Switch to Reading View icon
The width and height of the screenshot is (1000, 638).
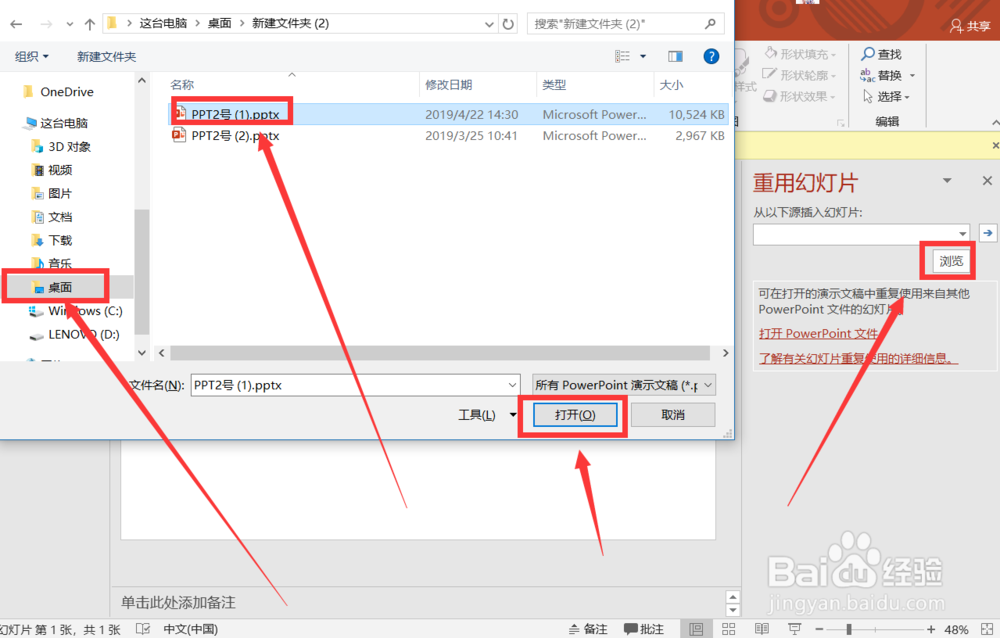[762, 628]
